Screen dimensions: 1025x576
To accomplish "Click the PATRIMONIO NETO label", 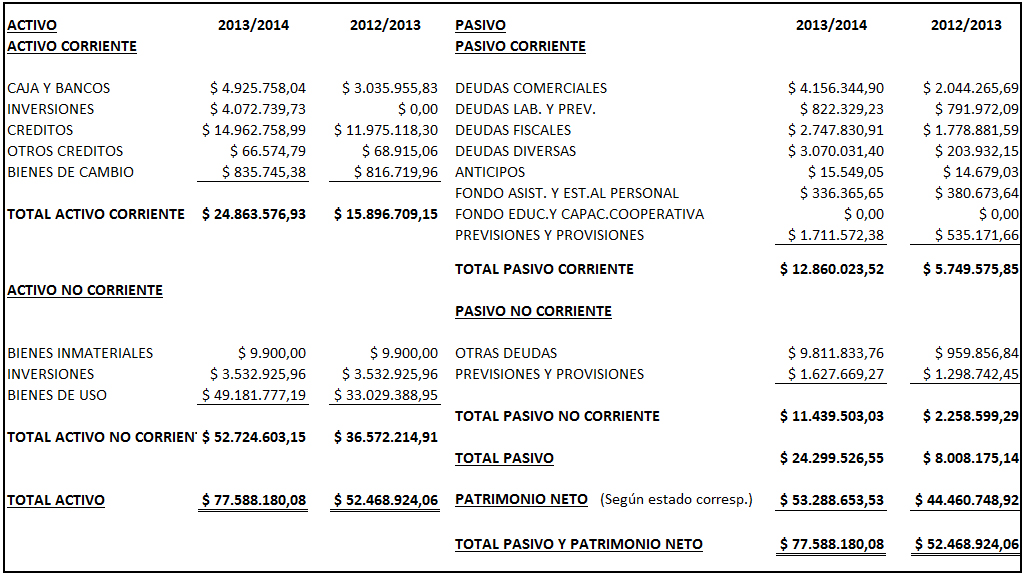I will pos(521,500).
